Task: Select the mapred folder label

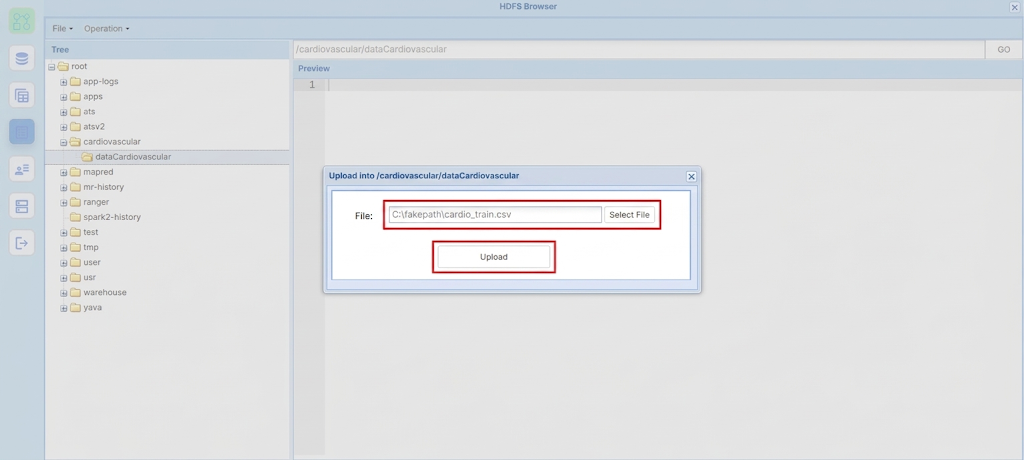Action: [x=98, y=172]
